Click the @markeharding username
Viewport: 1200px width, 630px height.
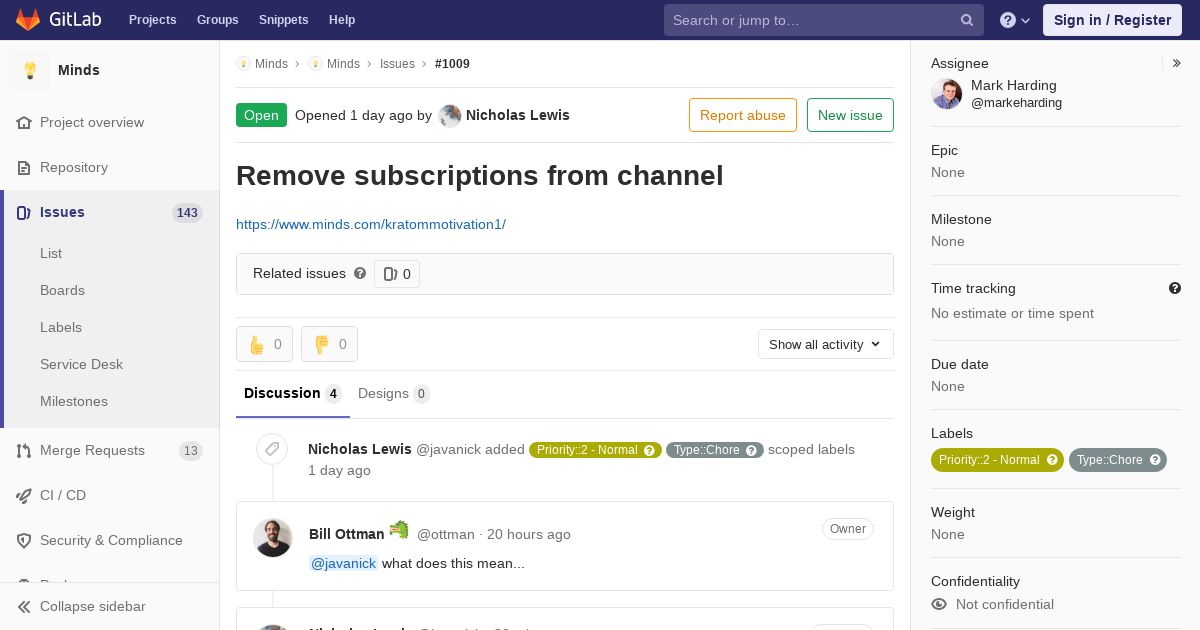pyautogui.click(x=1016, y=103)
